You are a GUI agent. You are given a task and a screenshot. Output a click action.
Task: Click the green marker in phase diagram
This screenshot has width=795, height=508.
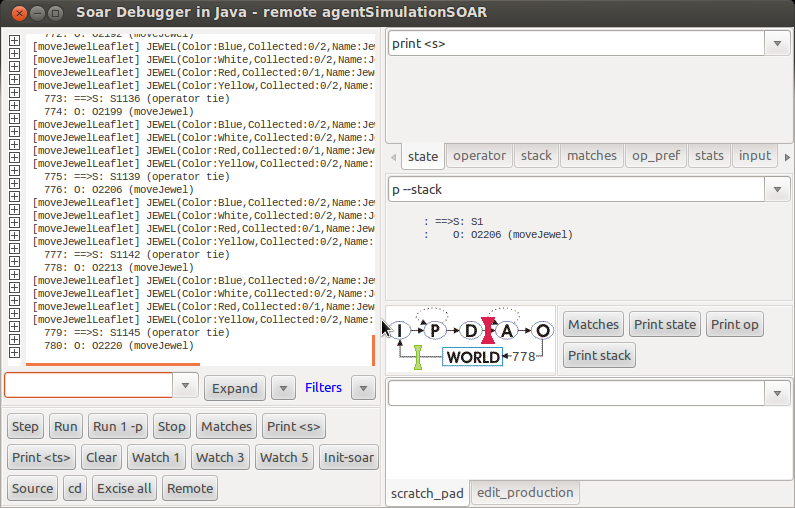click(418, 357)
